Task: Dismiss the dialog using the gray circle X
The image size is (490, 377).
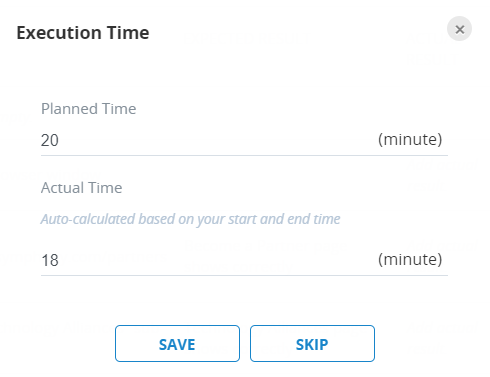Action: tap(459, 29)
